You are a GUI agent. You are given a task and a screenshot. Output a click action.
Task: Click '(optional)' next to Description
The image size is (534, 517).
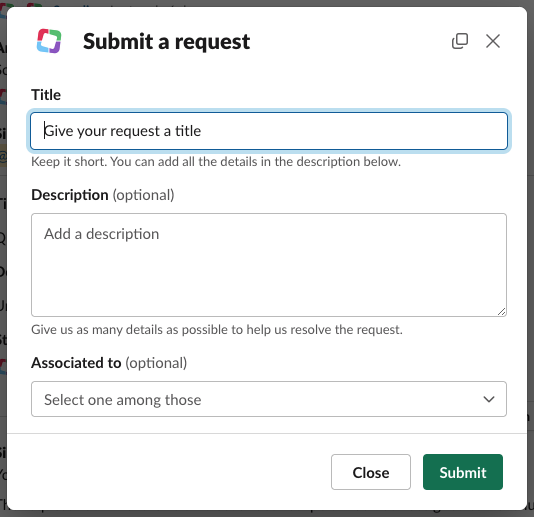click(x=143, y=195)
